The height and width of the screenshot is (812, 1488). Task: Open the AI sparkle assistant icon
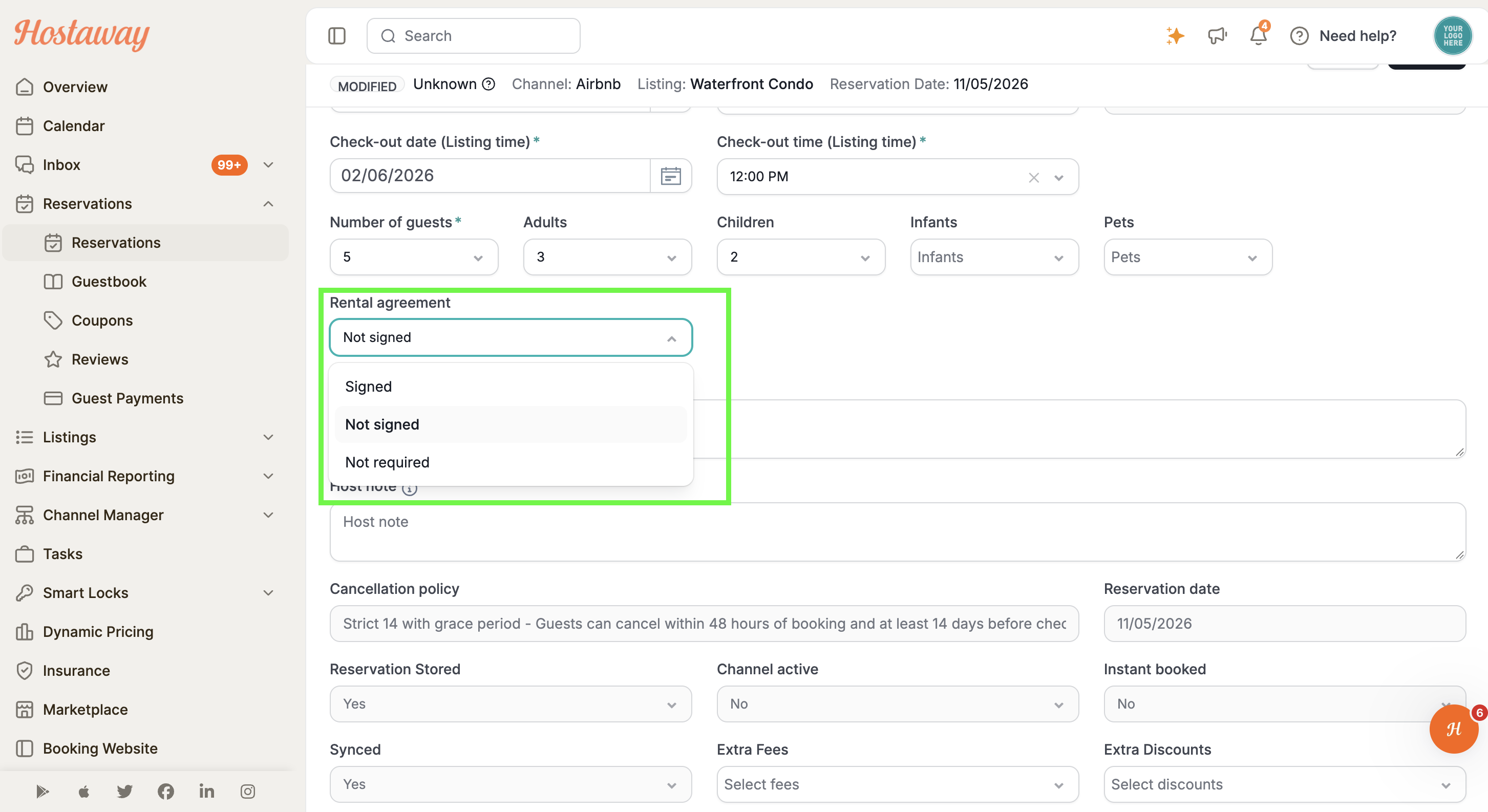[1175, 36]
